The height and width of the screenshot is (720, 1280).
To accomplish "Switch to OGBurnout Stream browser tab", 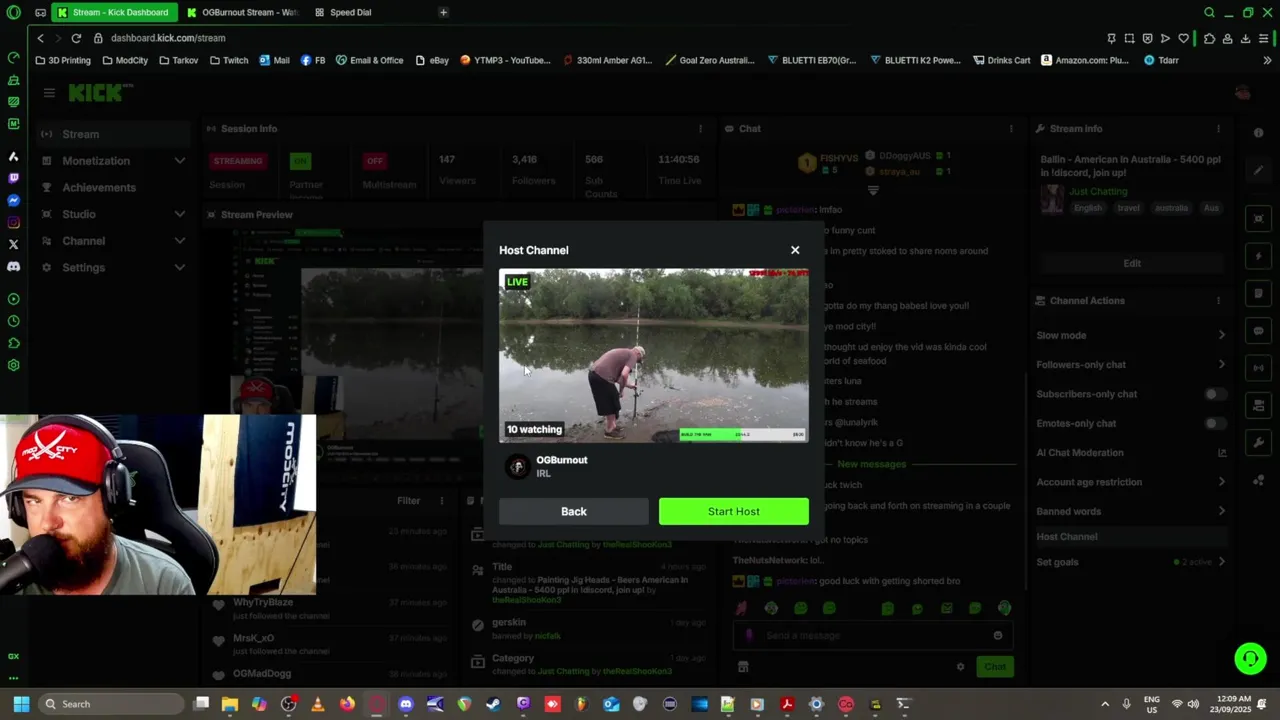I will click(x=243, y=12).
